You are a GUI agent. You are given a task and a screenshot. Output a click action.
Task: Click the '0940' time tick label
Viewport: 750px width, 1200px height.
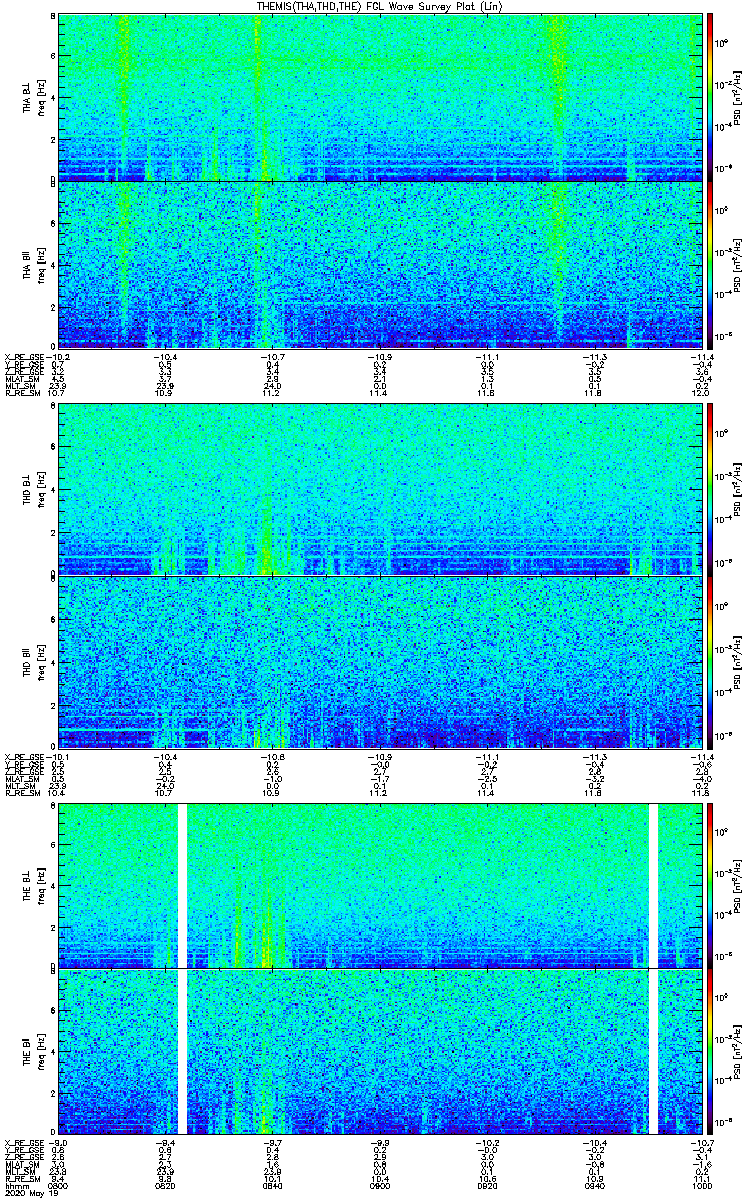(594, 1186)
